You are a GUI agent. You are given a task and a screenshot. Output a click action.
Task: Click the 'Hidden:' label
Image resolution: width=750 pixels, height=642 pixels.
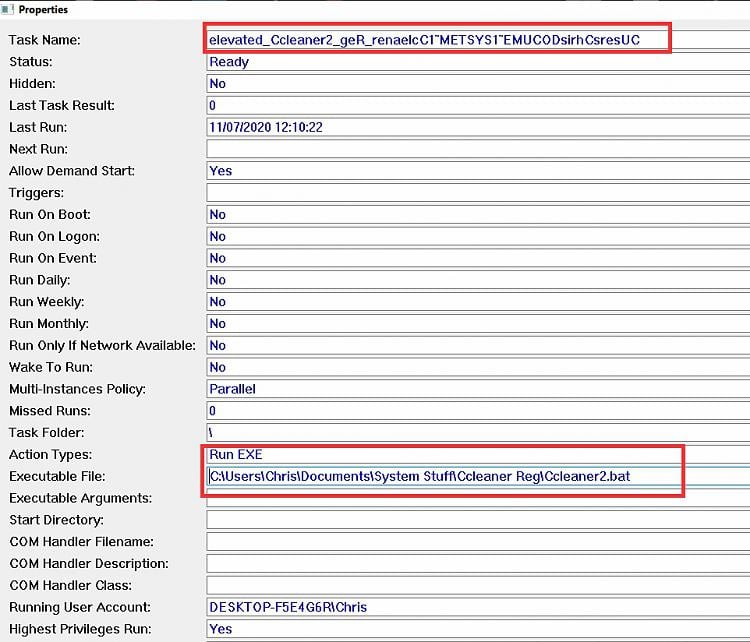coord(32,84)
